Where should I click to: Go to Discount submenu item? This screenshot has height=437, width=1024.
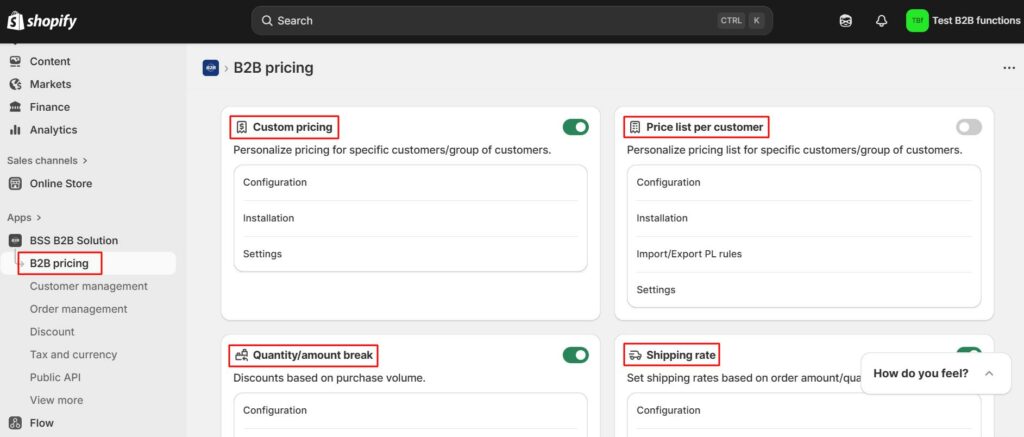52,332
